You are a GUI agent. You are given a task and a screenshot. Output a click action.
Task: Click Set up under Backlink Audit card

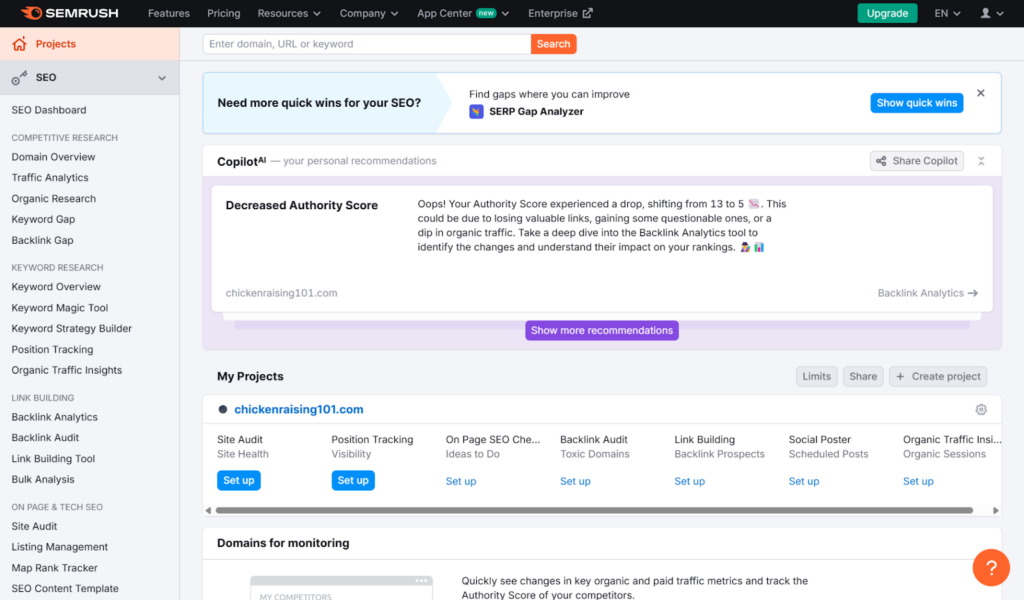tap(575, 481)
